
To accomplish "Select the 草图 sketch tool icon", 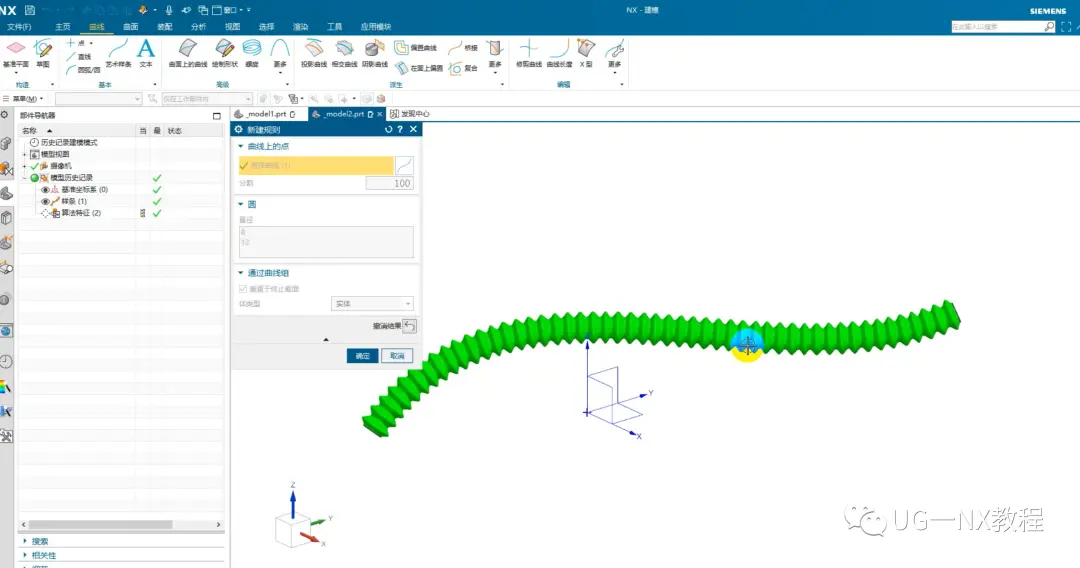I will pos(43,50).
